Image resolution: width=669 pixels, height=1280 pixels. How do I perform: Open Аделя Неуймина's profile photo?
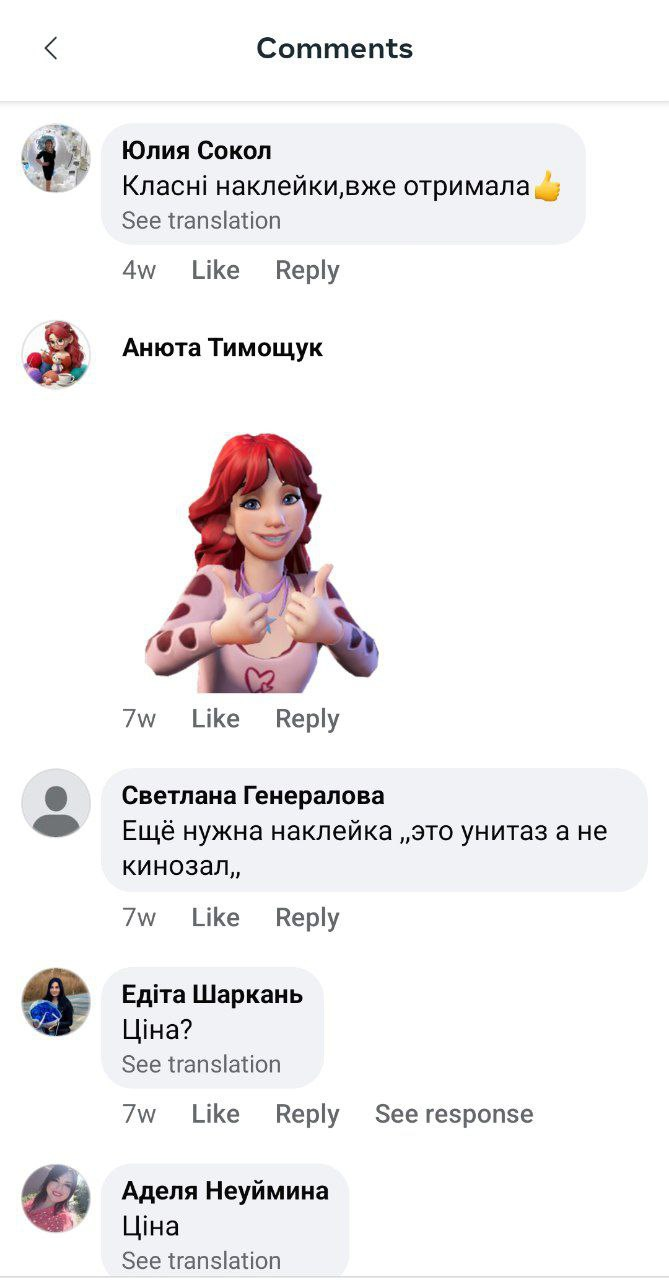pyautogui.click(x=56, y=1198)
